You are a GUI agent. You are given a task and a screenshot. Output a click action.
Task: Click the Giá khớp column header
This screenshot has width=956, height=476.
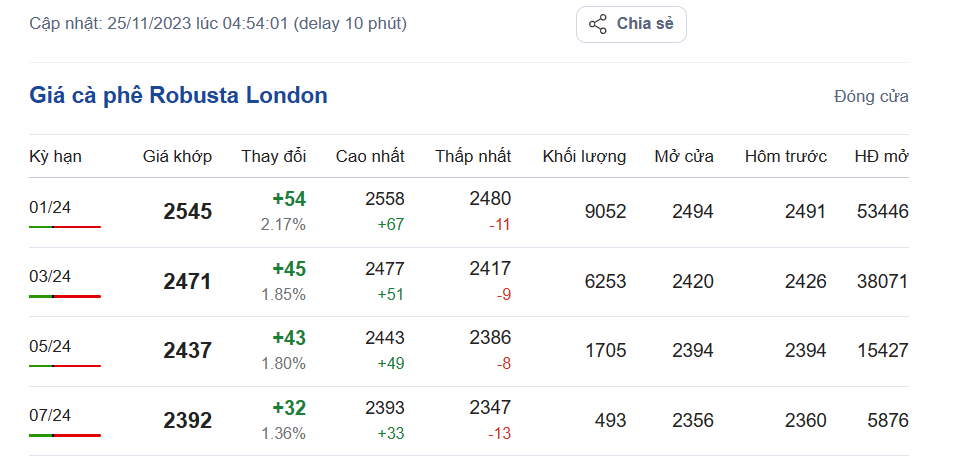[x=177, y=156]
